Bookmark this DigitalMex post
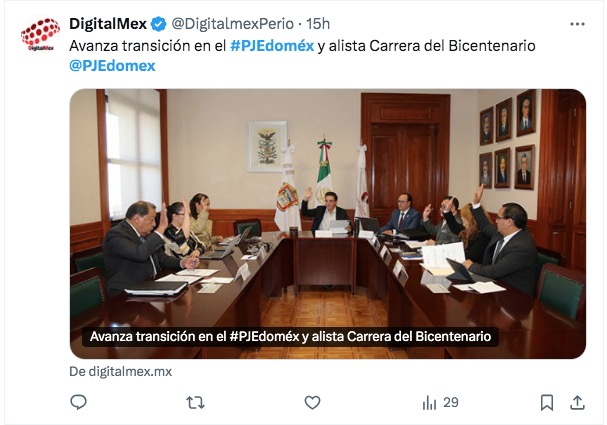This screenshot has height=425, width=607. (547, 403)
